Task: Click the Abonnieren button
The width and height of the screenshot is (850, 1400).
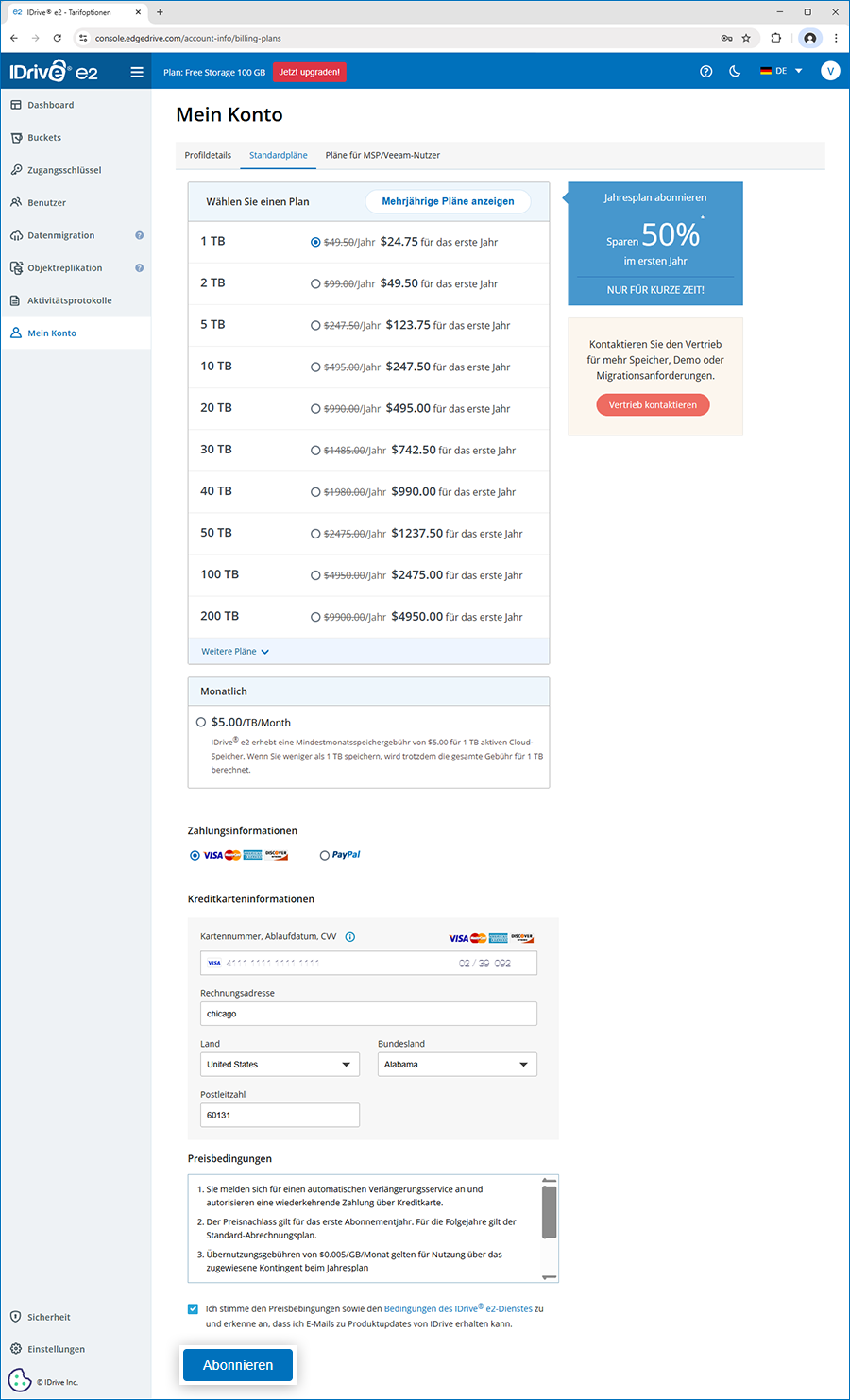Action: pyautogui.click(x=238, y=1365)
